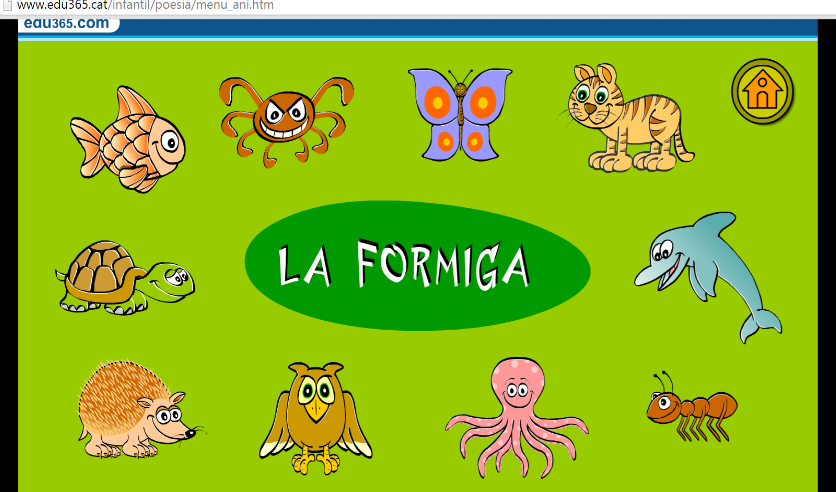Click the edu365.com logo
This screenshot has width=836, height=492.
pos(68,24)
